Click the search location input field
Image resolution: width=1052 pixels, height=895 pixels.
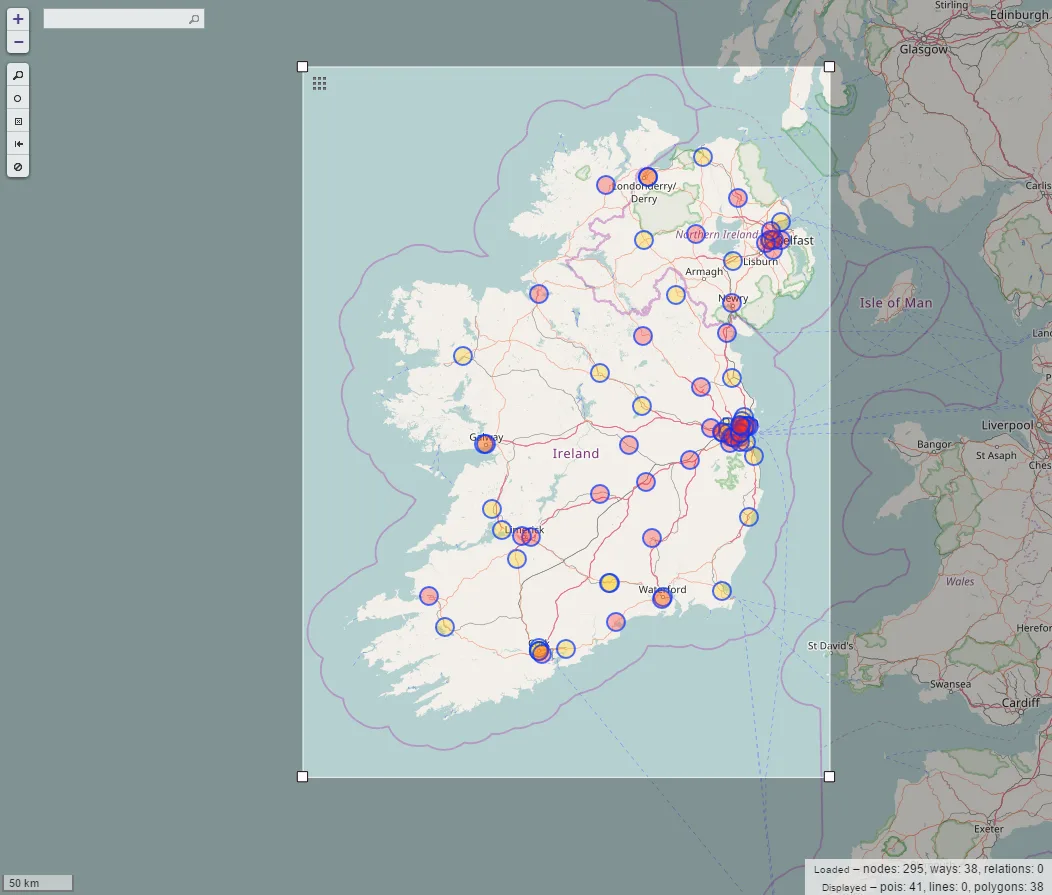tap(123, 19)
